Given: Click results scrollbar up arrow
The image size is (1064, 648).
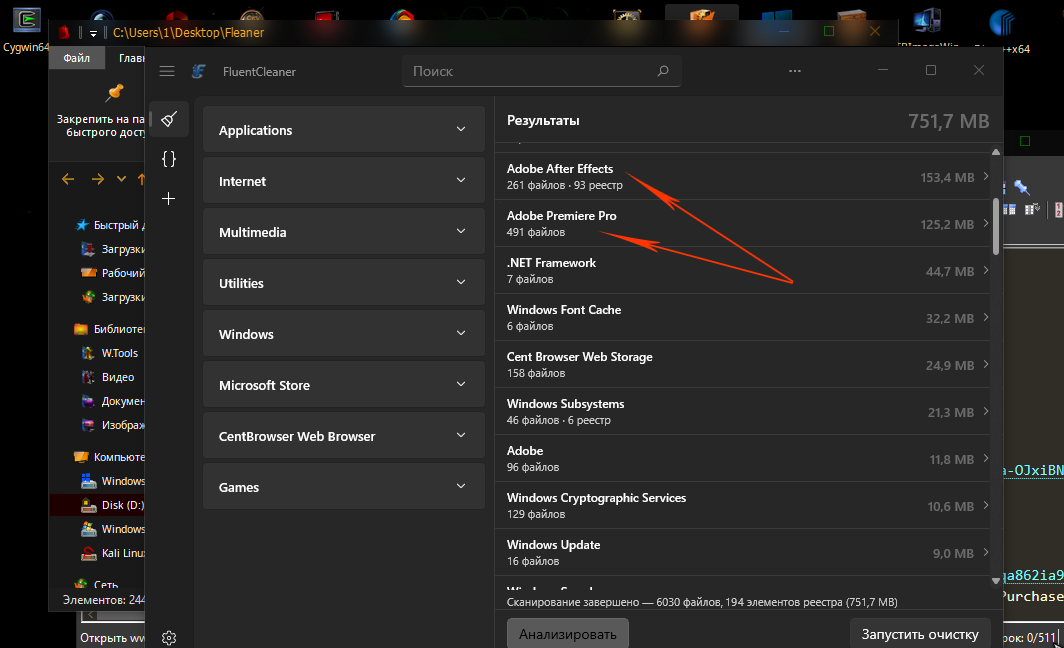Looking at the screenshot, I should click(995, 152).
